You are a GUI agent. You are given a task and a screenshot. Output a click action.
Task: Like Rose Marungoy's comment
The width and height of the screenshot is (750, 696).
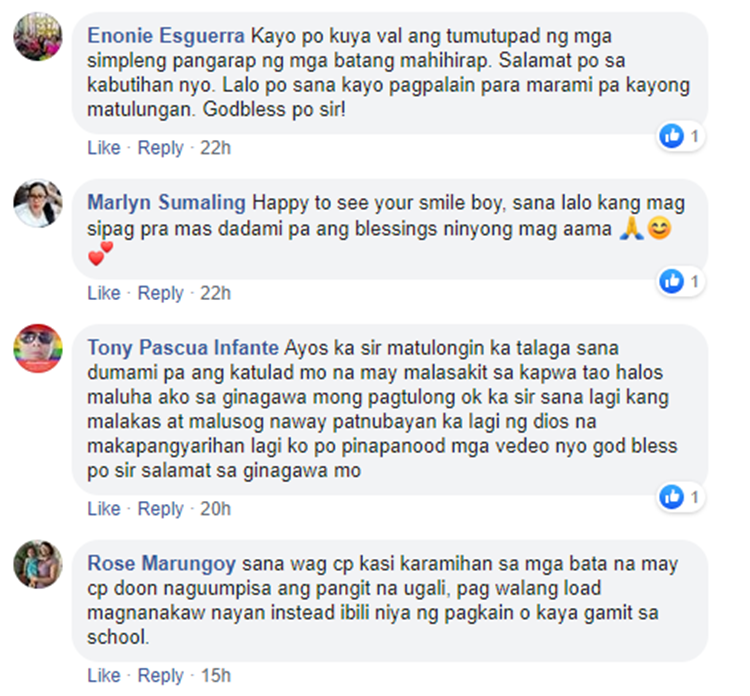click(104, 675)
